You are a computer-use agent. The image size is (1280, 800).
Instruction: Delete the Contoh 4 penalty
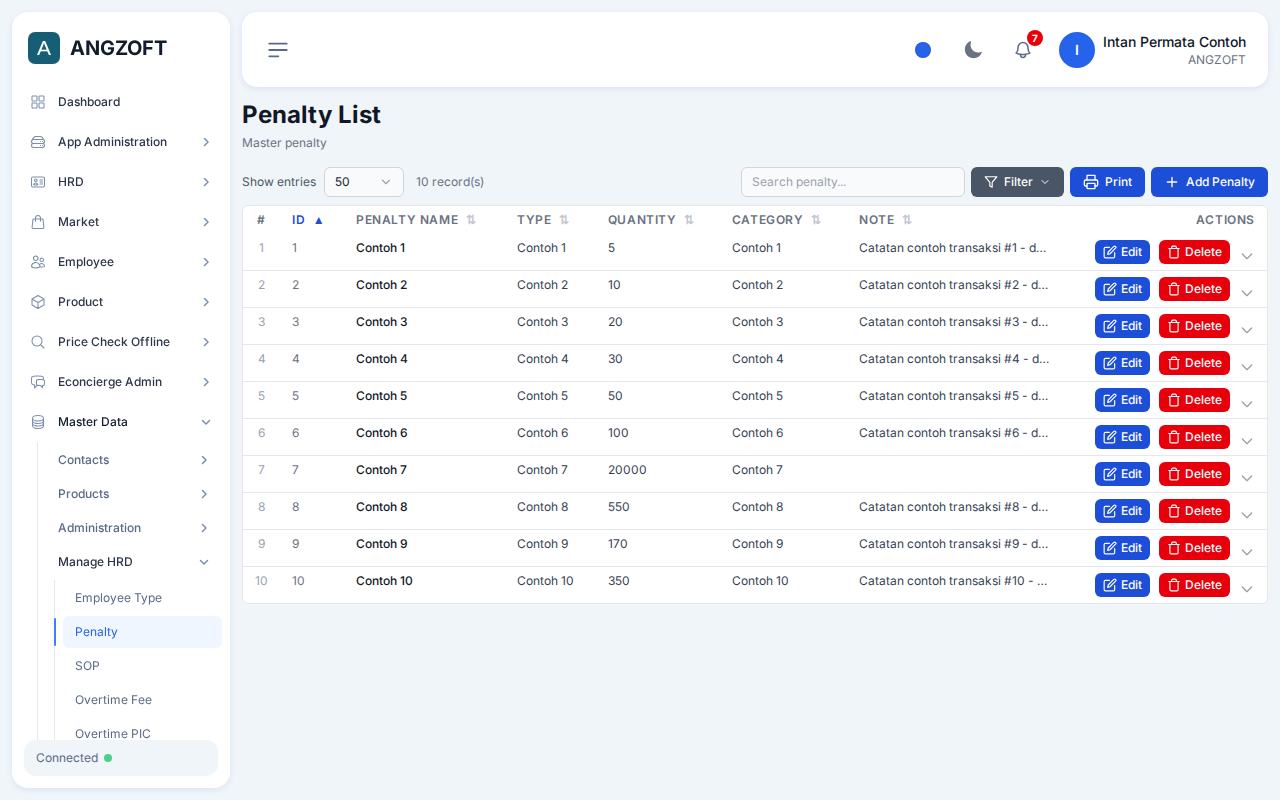pos(1194,363)
